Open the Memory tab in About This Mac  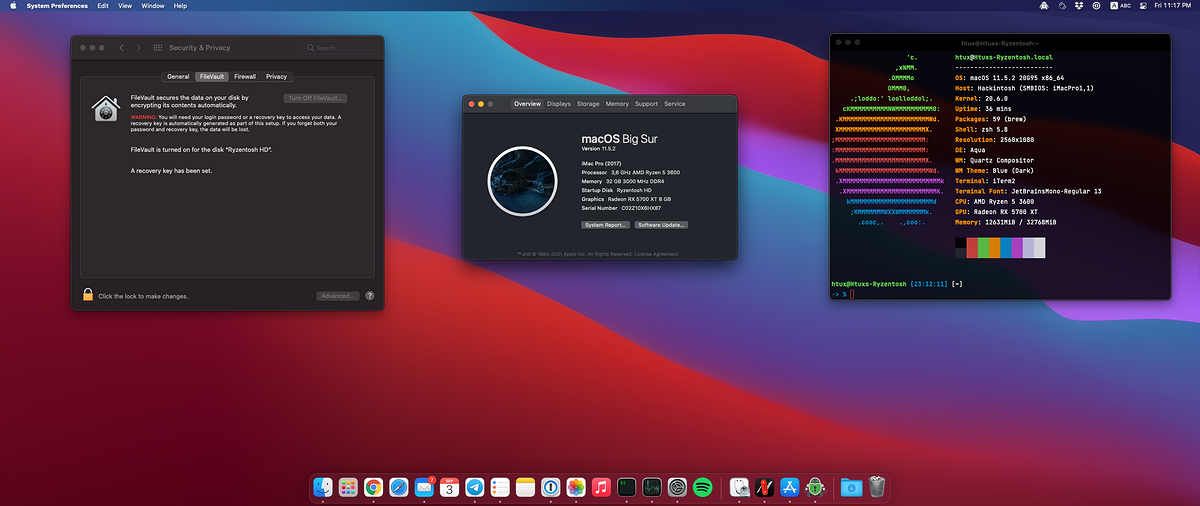pos(617,104)
